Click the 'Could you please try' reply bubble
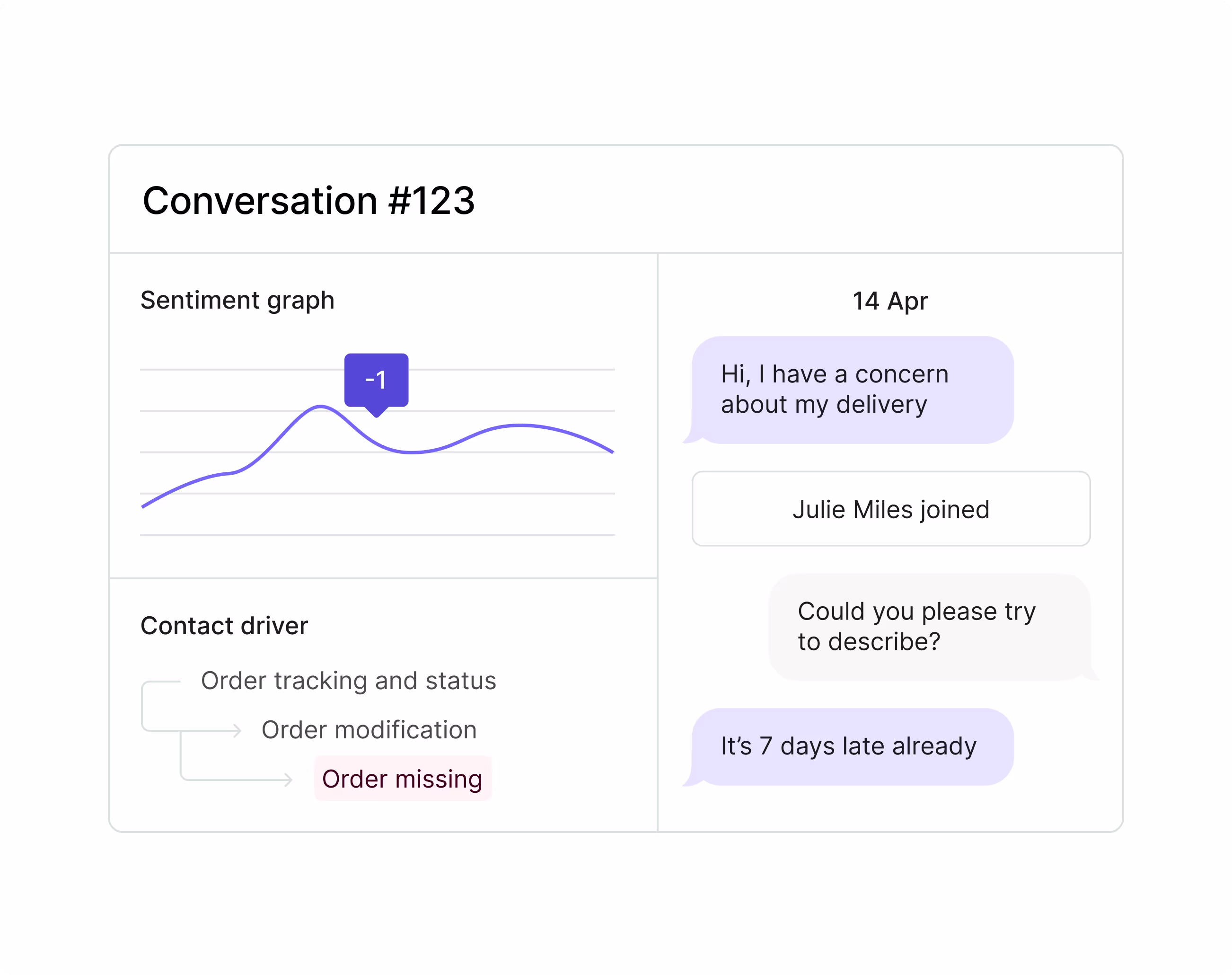The height and width of the screenshot is (975, 1232). click(x=933, y=627)
